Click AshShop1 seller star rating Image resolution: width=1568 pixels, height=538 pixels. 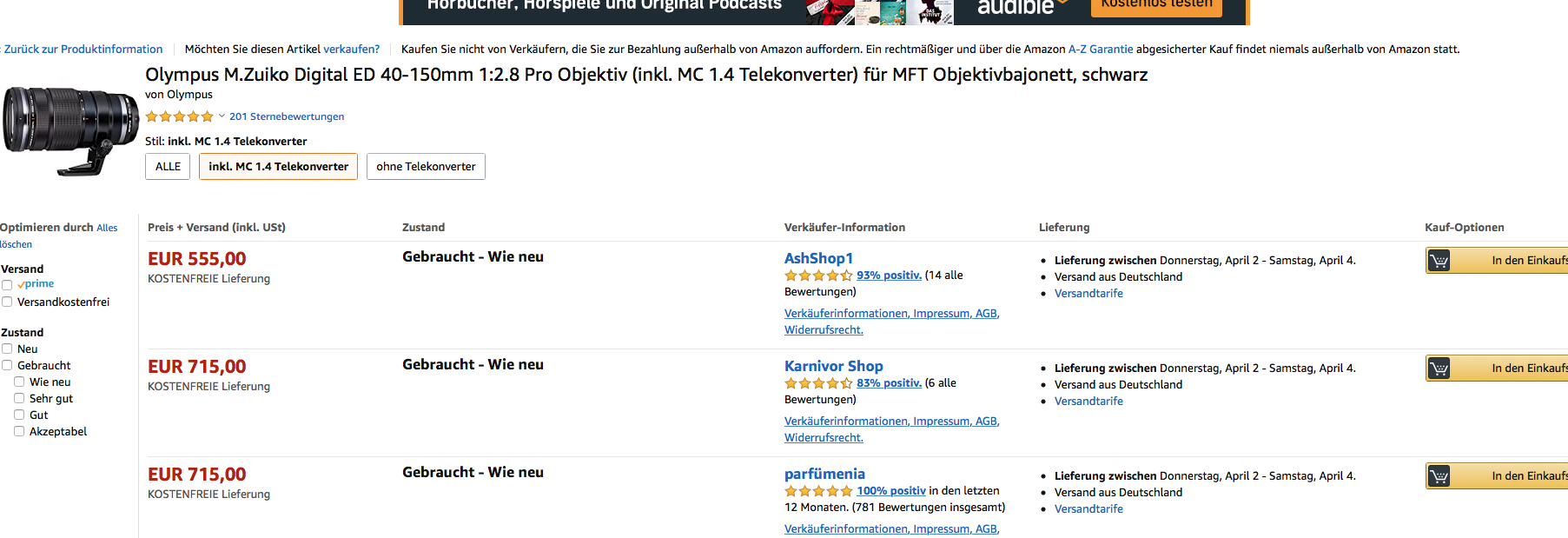[818, 276]
